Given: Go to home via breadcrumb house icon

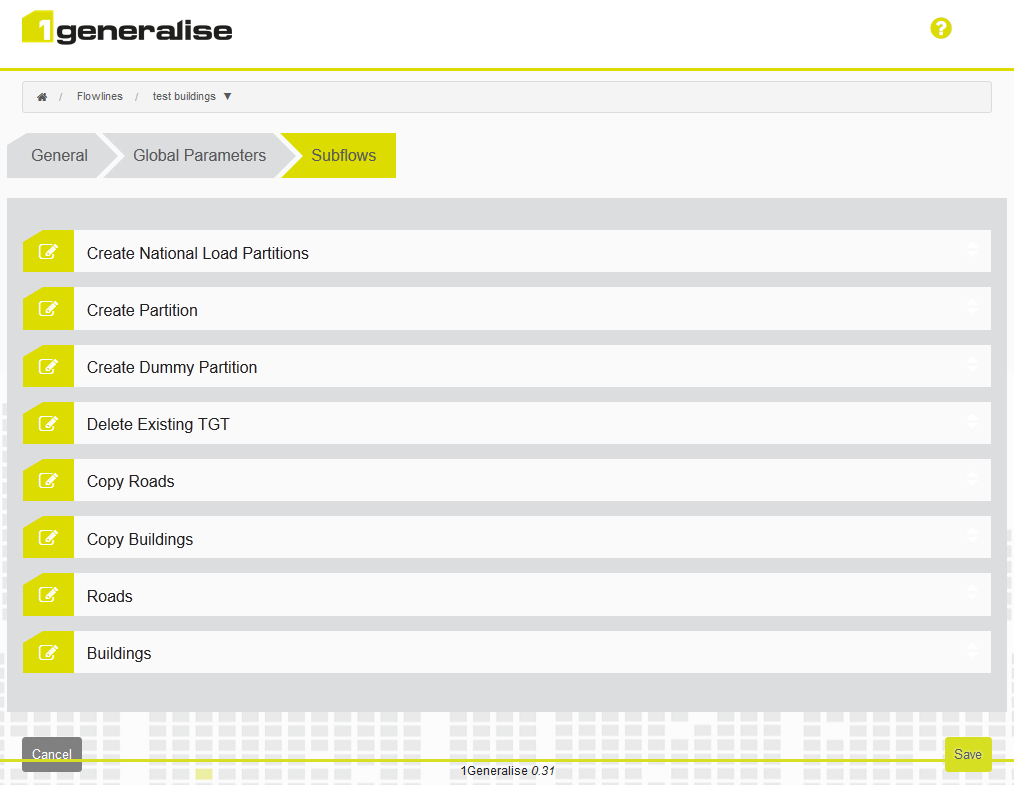Looking at the screenshot, I should tap(42, 97).
